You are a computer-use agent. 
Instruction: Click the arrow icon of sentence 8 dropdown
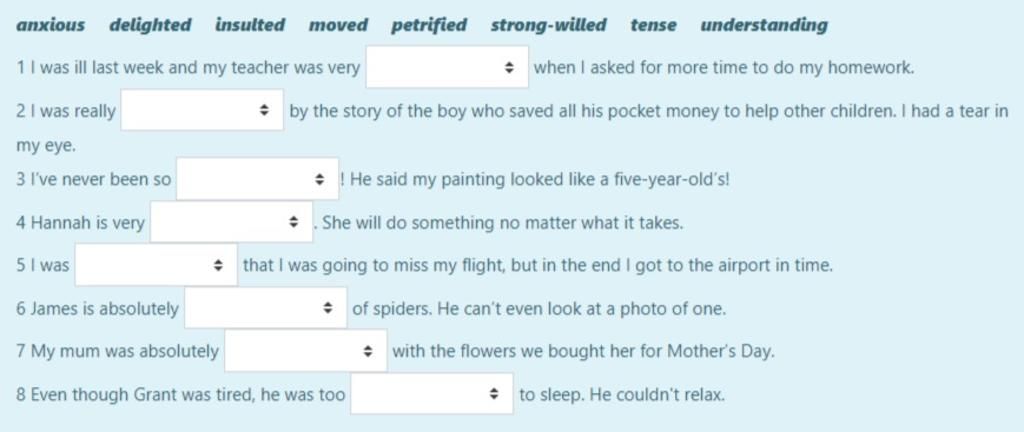point(494,394)
